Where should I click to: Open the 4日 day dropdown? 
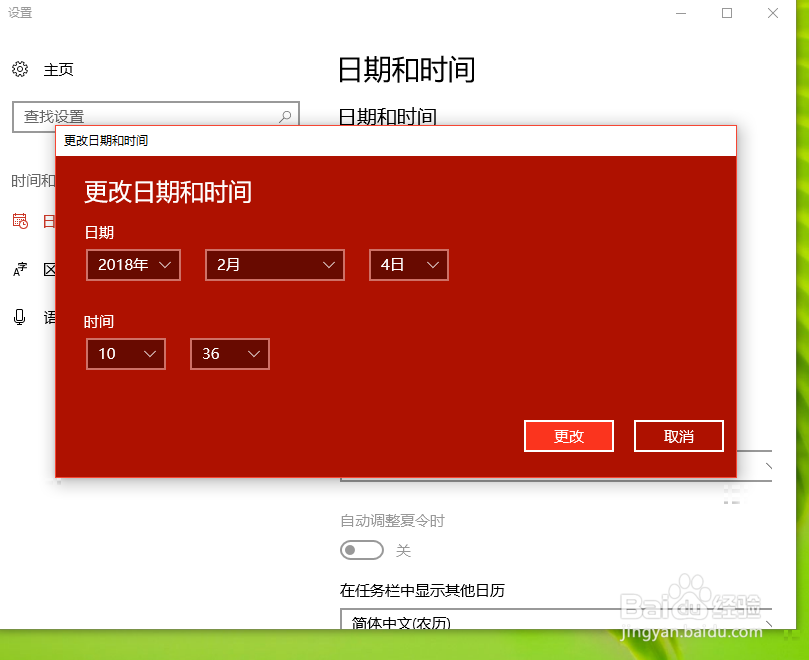(x=408, y=265)
